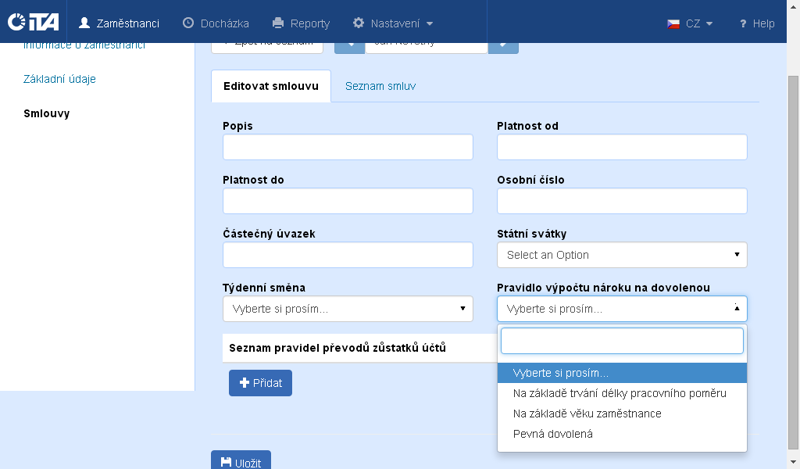800x469 pixels.
Task: Click the Platnost od field
Action: (621, 147)
